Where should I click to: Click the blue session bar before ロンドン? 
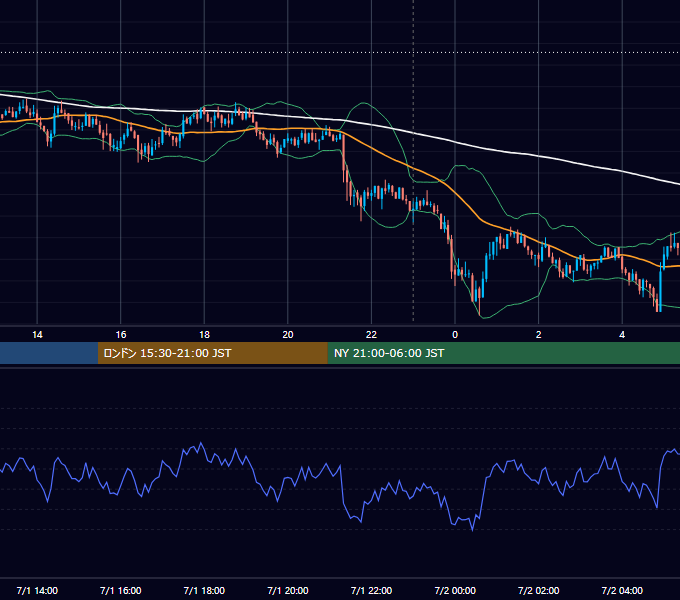[x=49, y=353]
